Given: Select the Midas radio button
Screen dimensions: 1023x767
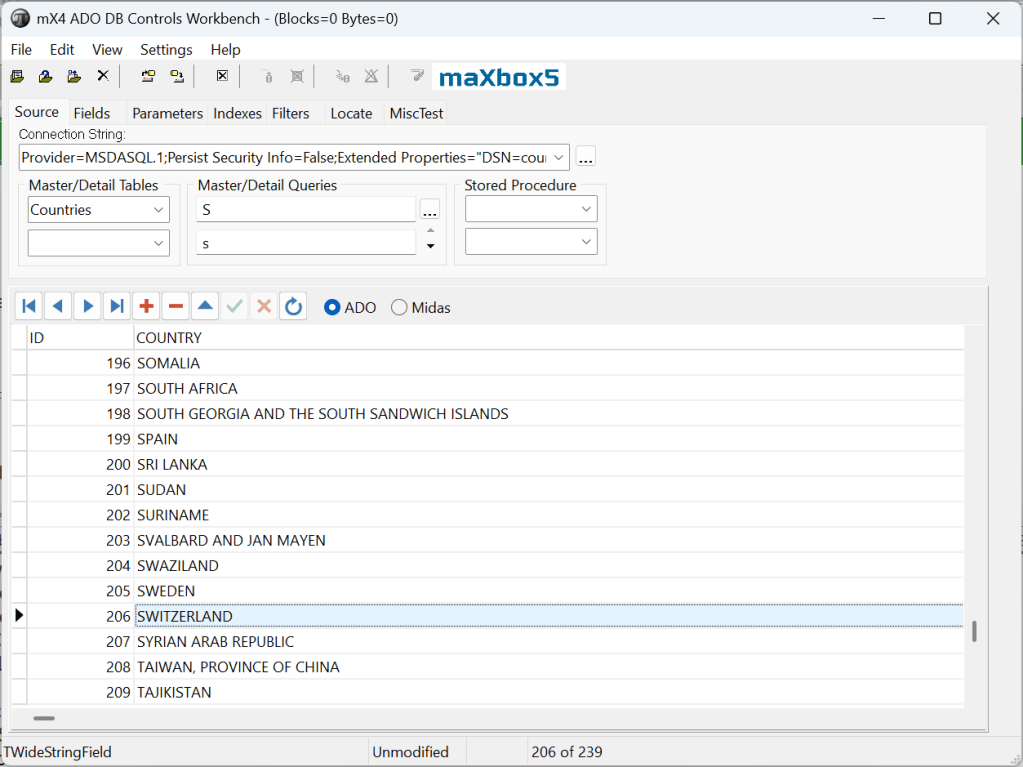Looking at the screenshot, I should (x=400, y=308).
